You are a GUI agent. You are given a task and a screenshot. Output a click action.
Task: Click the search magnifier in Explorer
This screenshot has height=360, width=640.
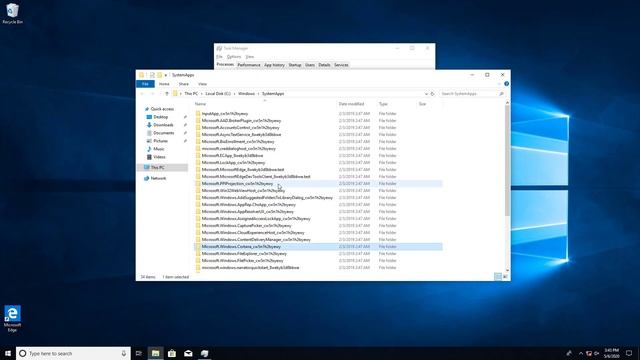tap(501, 93)
